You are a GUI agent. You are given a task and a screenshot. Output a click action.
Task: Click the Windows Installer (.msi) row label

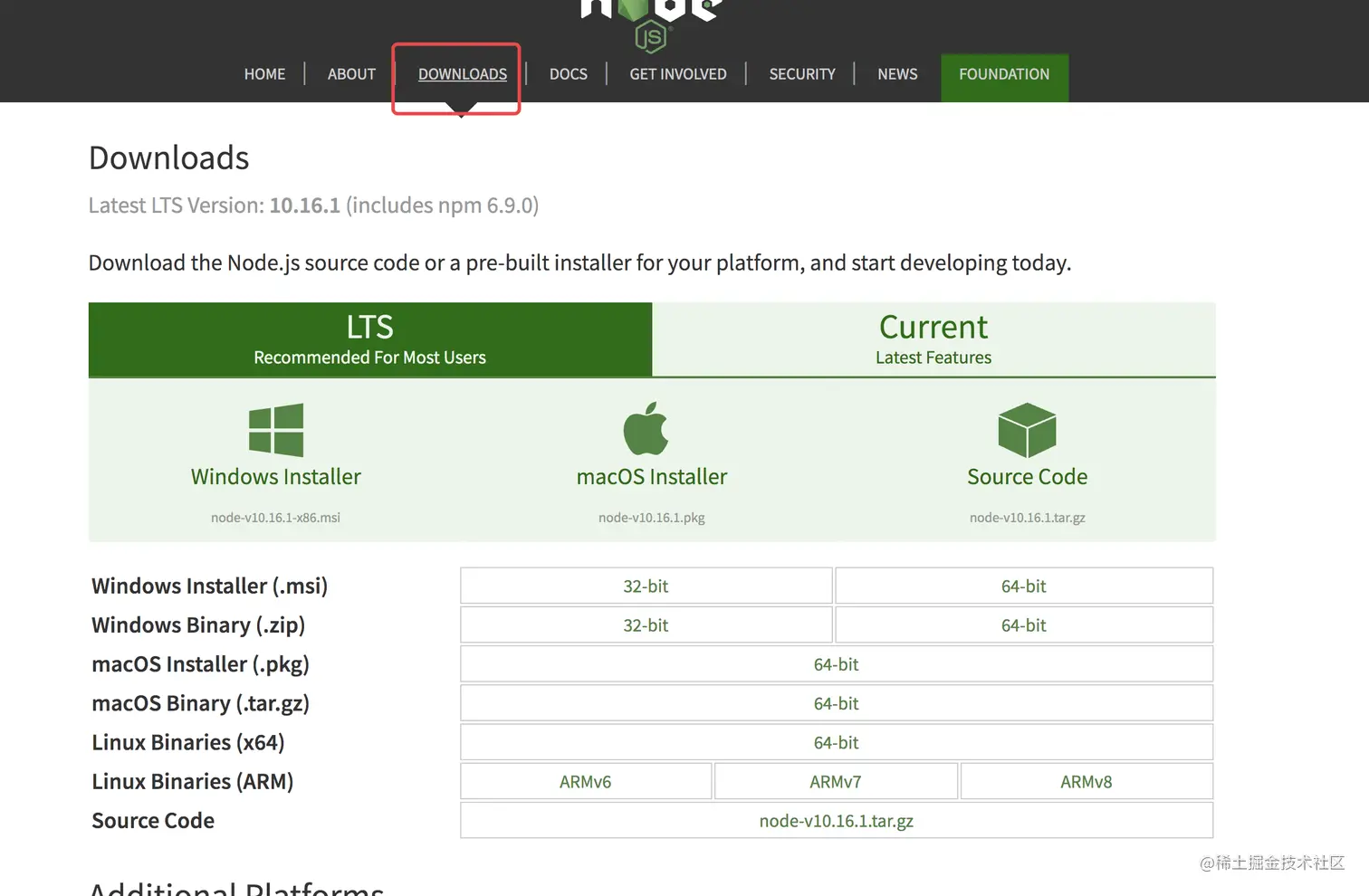pyautogui.click(x=209, y=586)
